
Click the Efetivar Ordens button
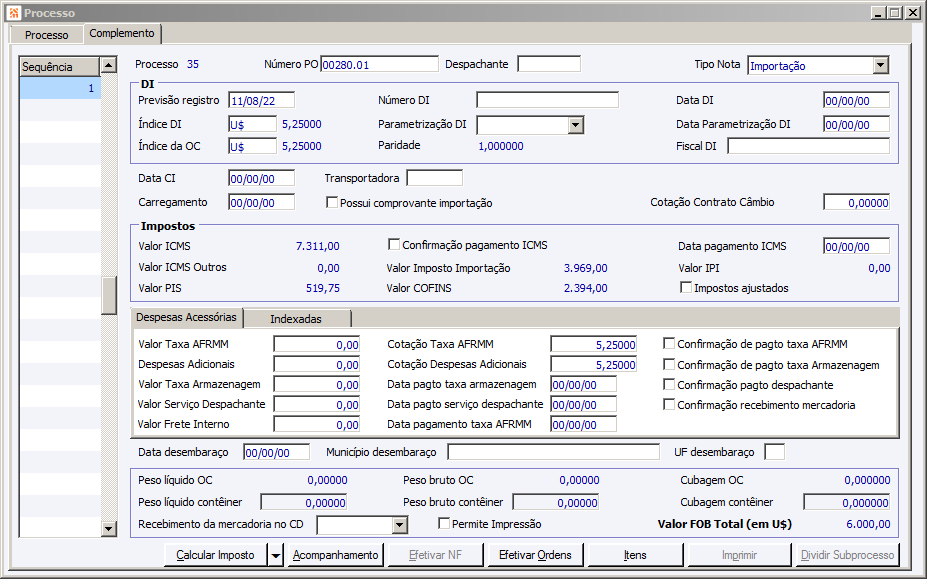coord(535,555)
